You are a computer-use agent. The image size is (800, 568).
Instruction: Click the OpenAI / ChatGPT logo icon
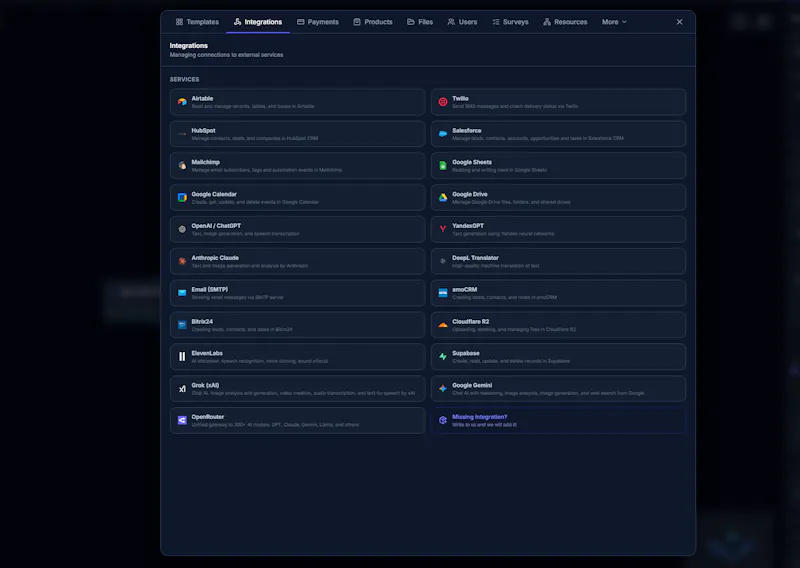tap(182, 229)
